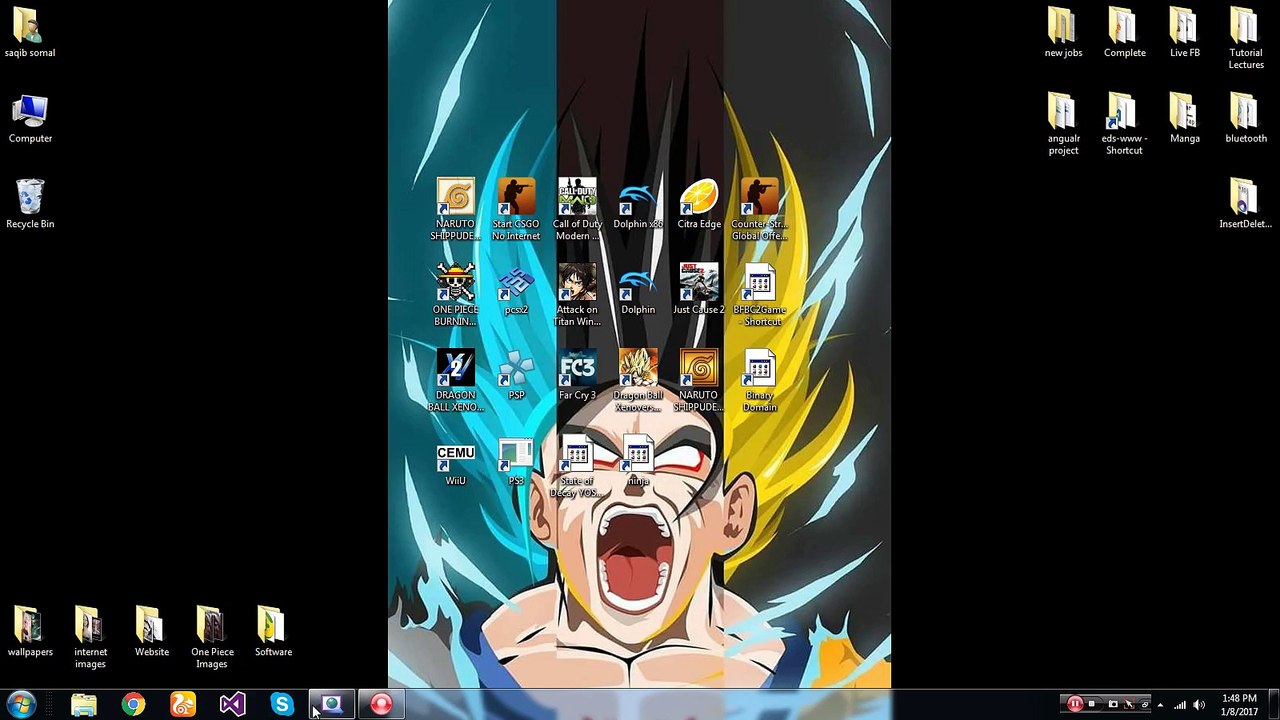Select the Website folder
This screenshot has height=720, width=1280.
(x=151, y=632)
